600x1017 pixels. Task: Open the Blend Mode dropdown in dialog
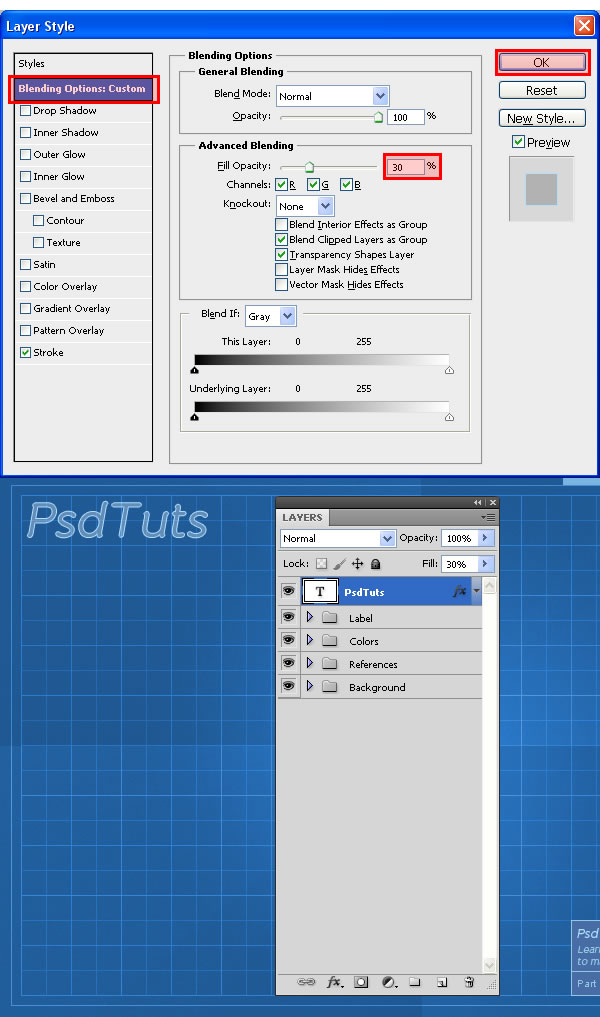tap(381, 96)
